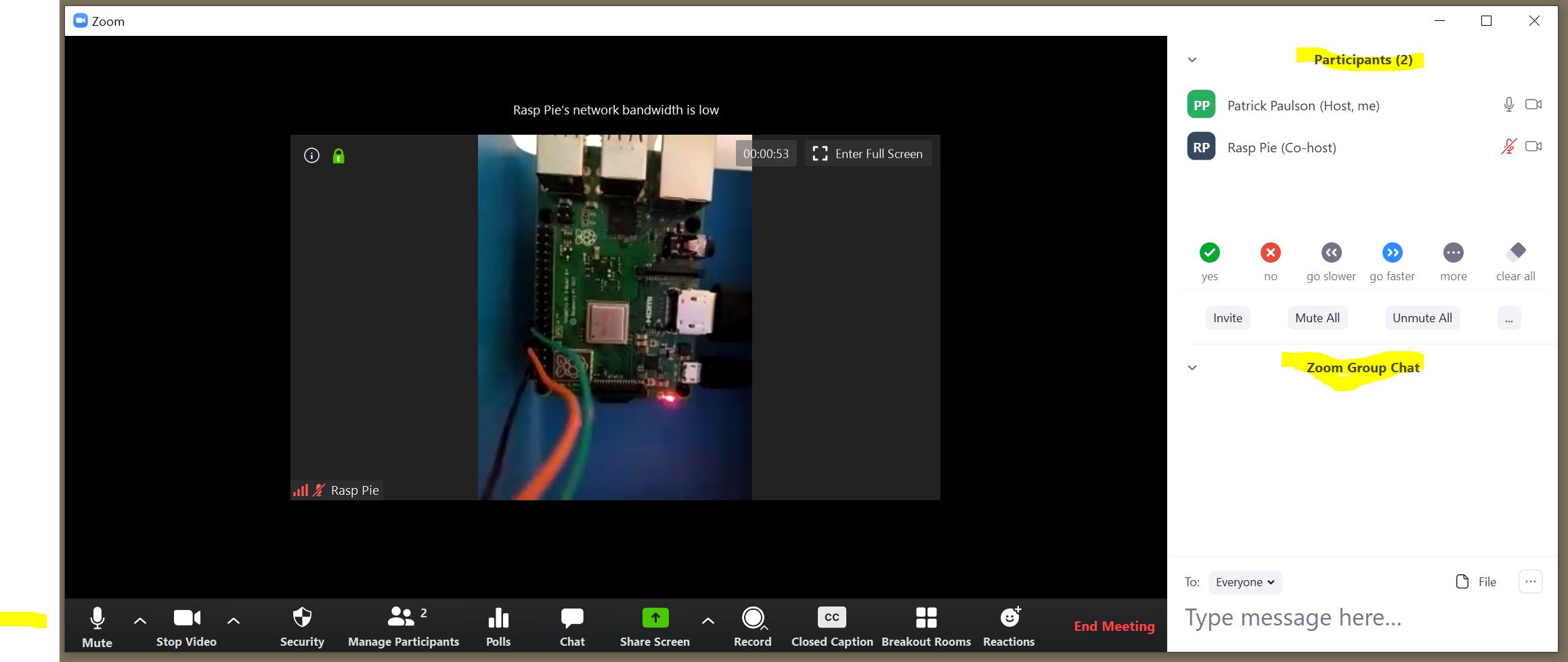
Task: Open the Security shield menu
Action: 302,618
